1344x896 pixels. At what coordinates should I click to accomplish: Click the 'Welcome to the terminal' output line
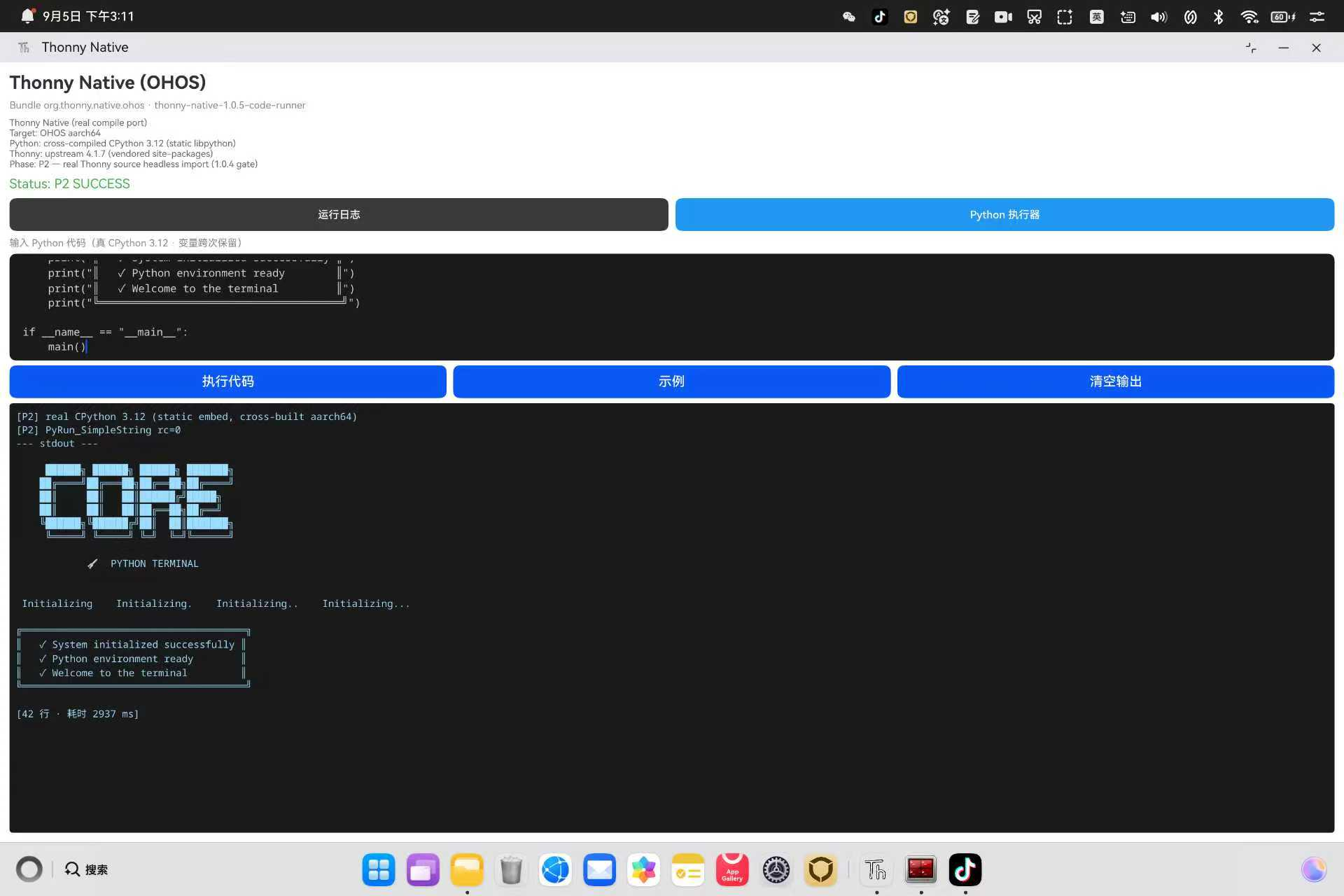tap(119, 673)
